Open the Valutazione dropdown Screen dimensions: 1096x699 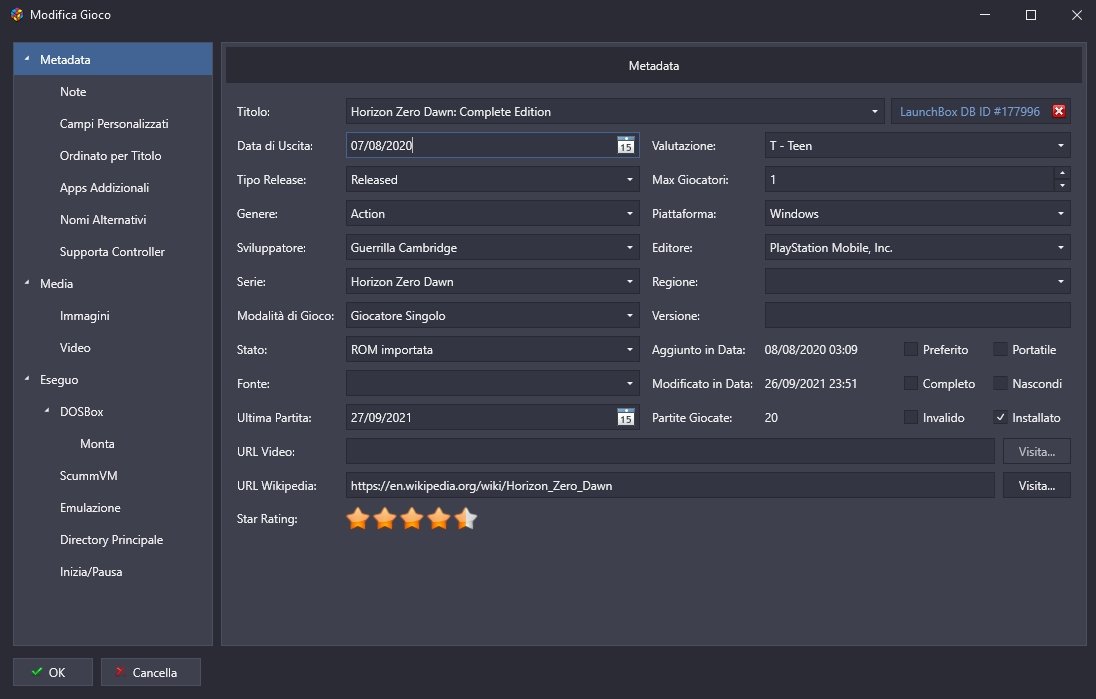click(1060, 145)
